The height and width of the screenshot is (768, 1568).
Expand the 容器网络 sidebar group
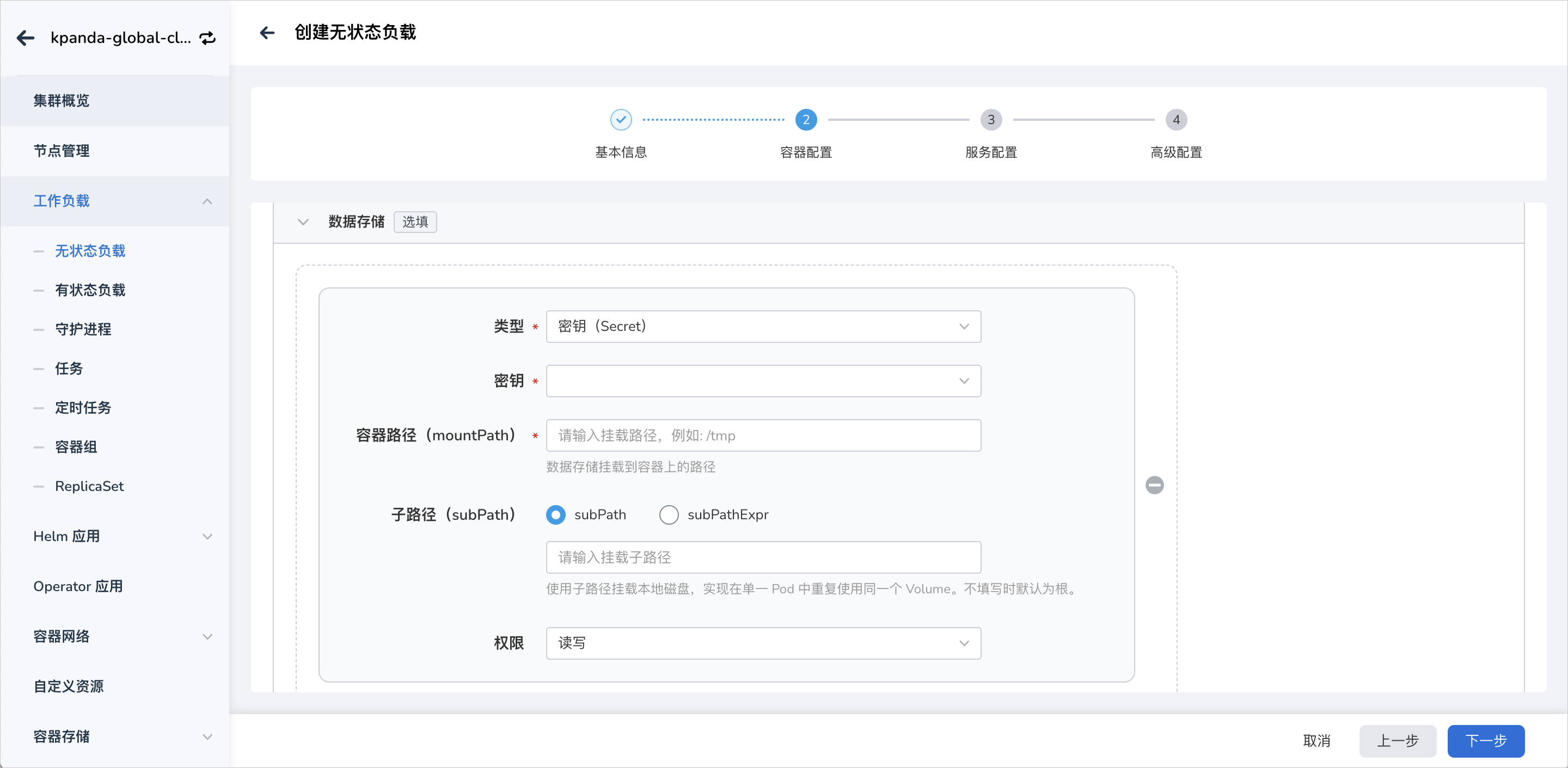[207, 636]
